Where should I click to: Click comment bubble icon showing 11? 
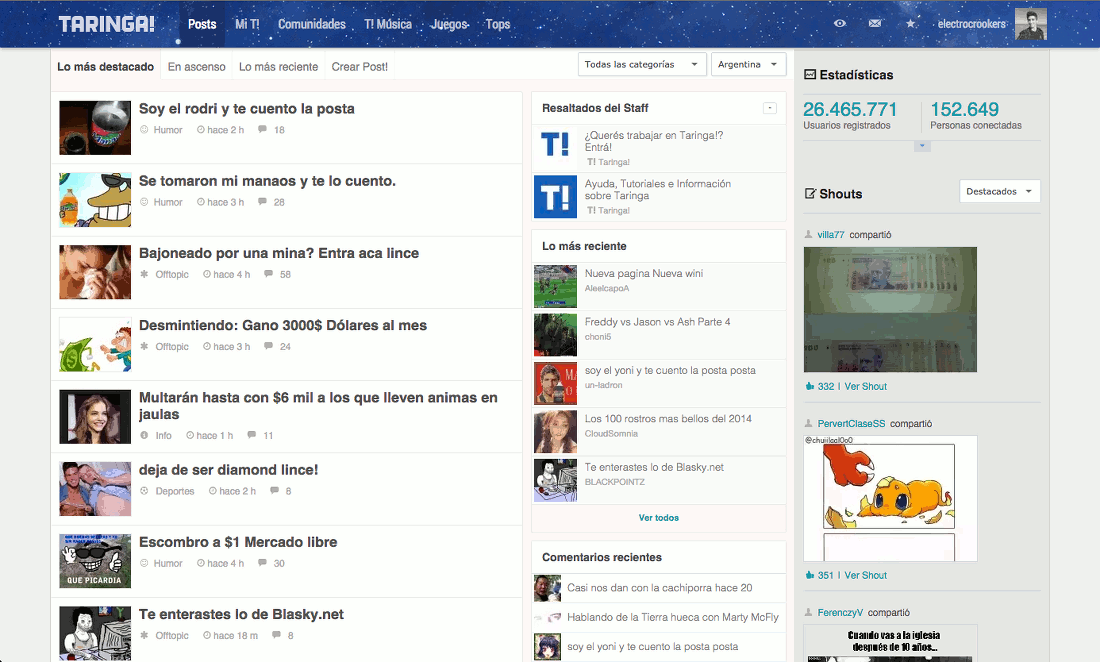tap(251, 435)
